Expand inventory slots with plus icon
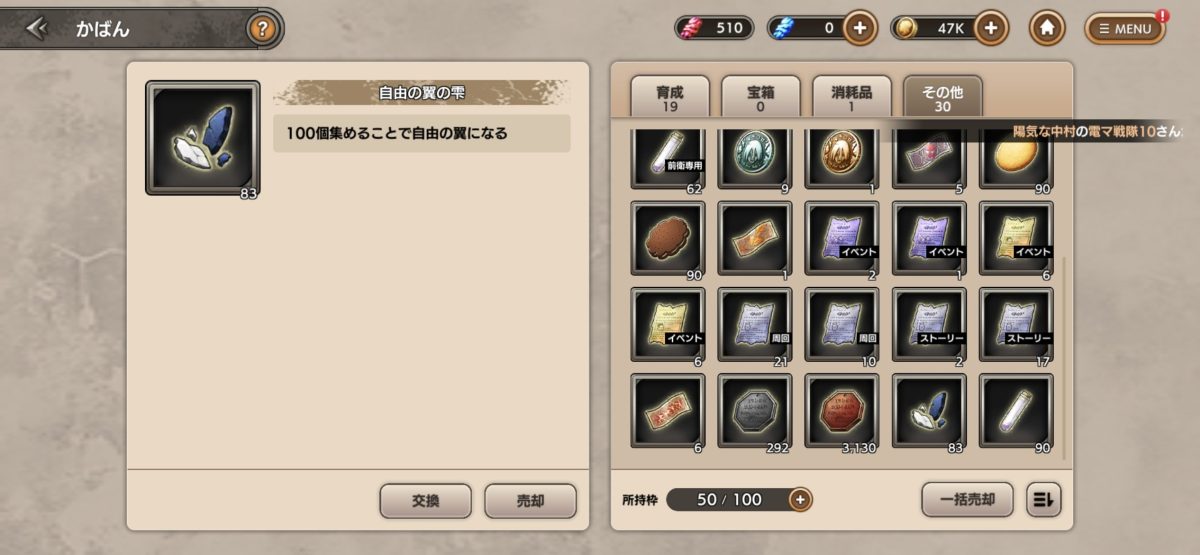Image resolution: width=1200 pixels, height=555 pixels. pos(799,499)
